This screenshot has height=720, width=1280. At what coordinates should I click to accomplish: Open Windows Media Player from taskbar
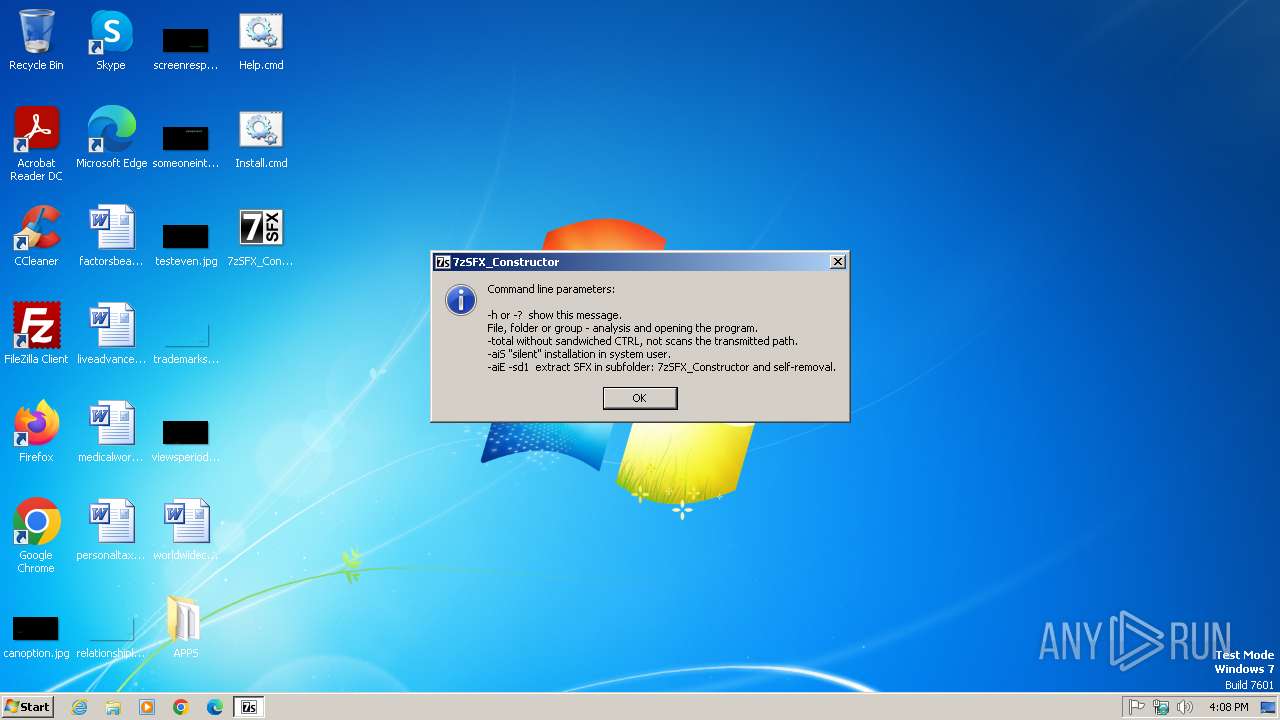(147, 707)
